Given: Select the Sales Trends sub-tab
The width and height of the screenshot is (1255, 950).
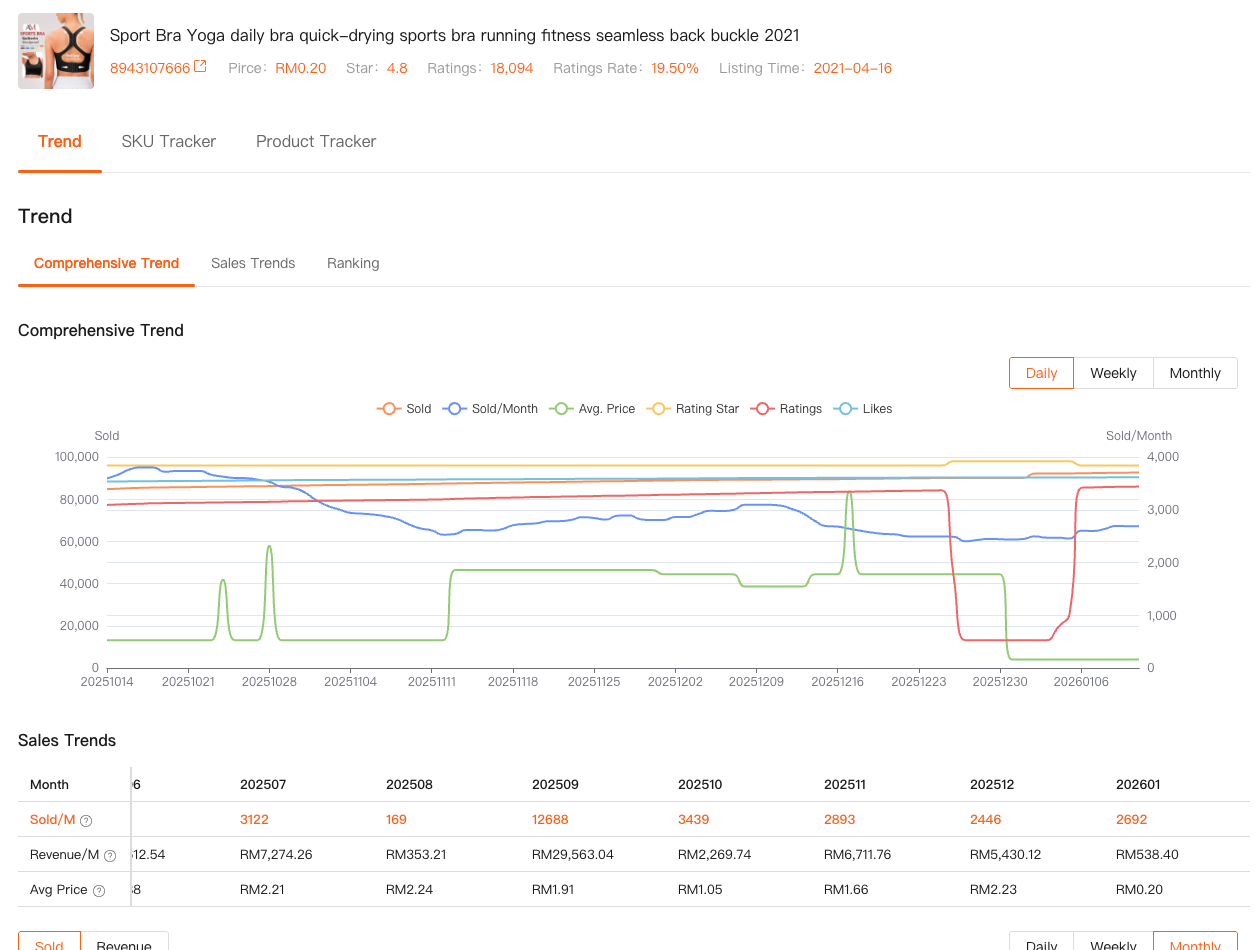Looking at the screenshot, I should [x=253, y=264].
